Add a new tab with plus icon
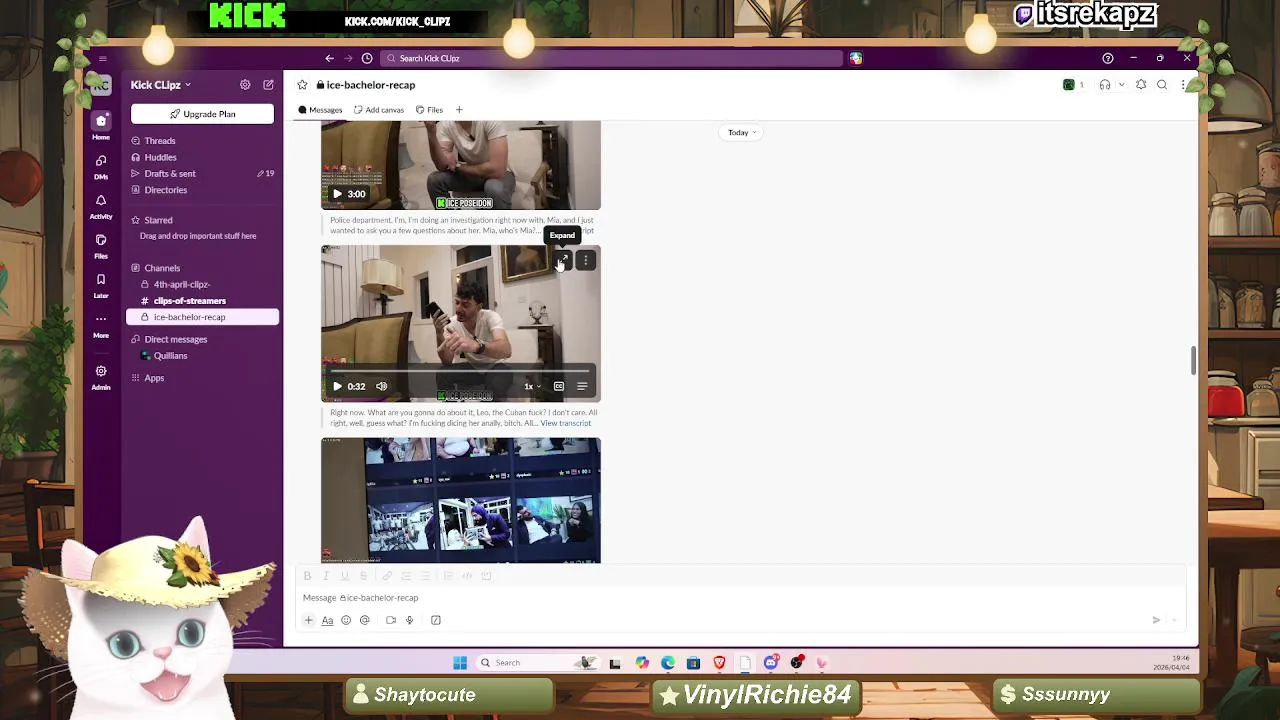The image size is (1280, 720). coord(459,110)
